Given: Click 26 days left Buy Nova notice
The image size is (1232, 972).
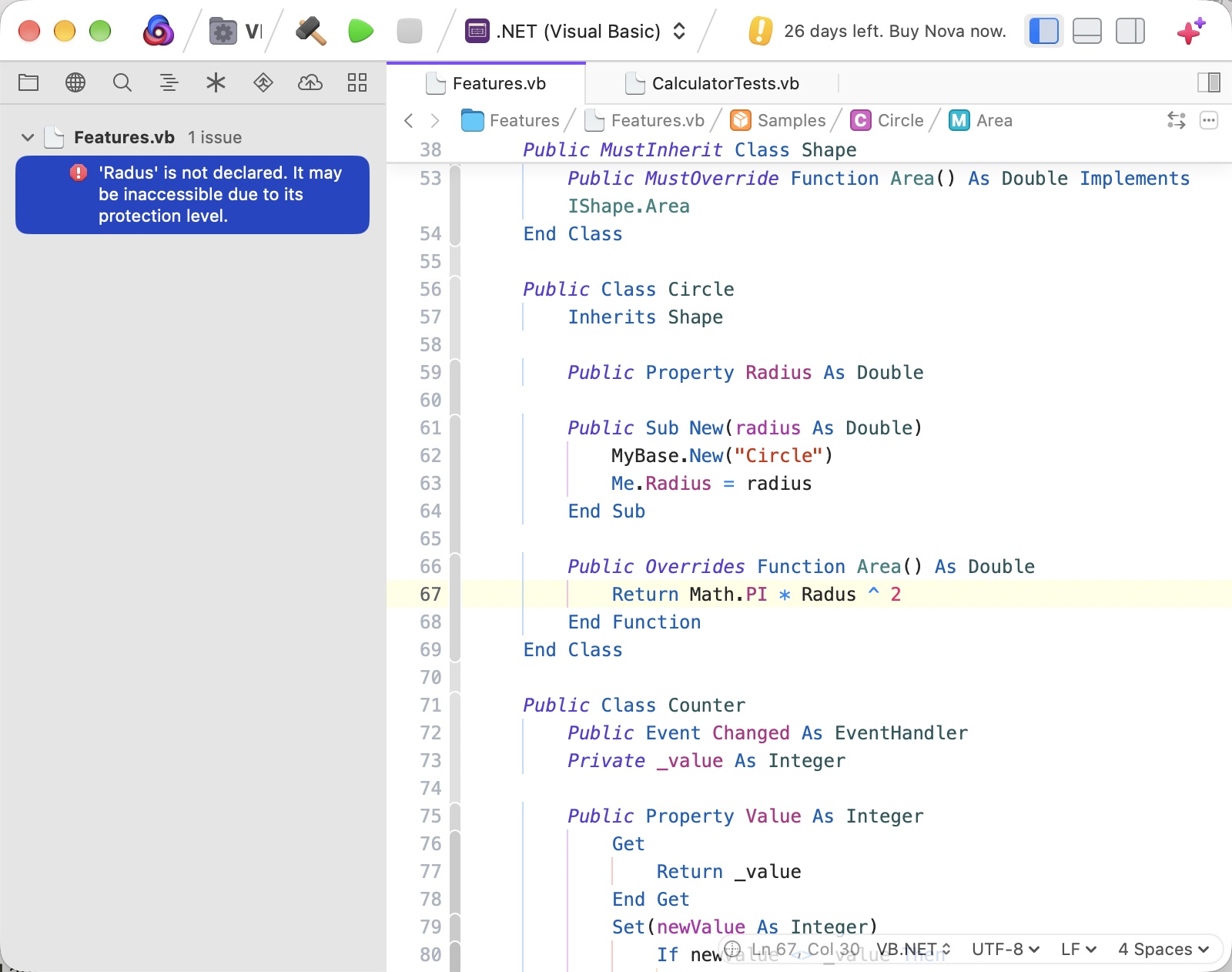Looking at the screenshot, I should (878, 32).
